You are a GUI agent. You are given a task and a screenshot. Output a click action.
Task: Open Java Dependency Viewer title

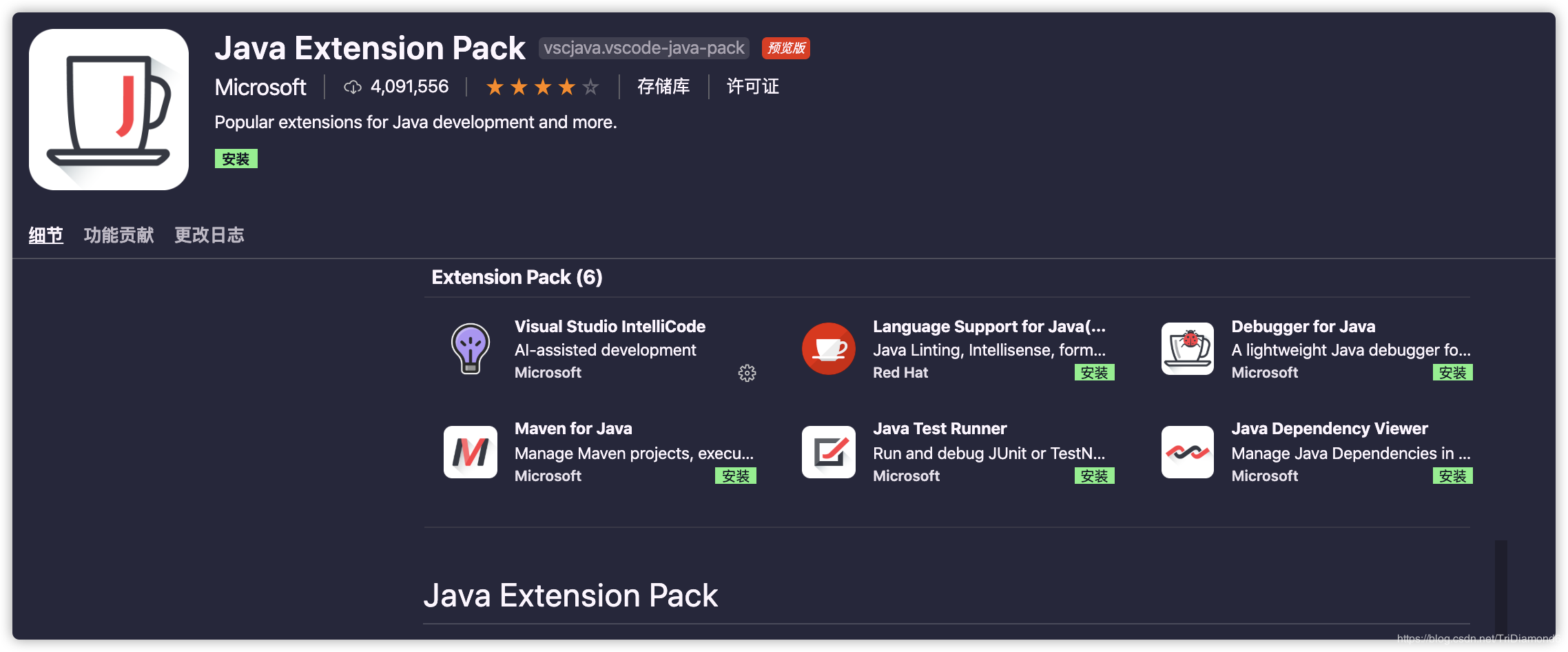click(1330, 429)
